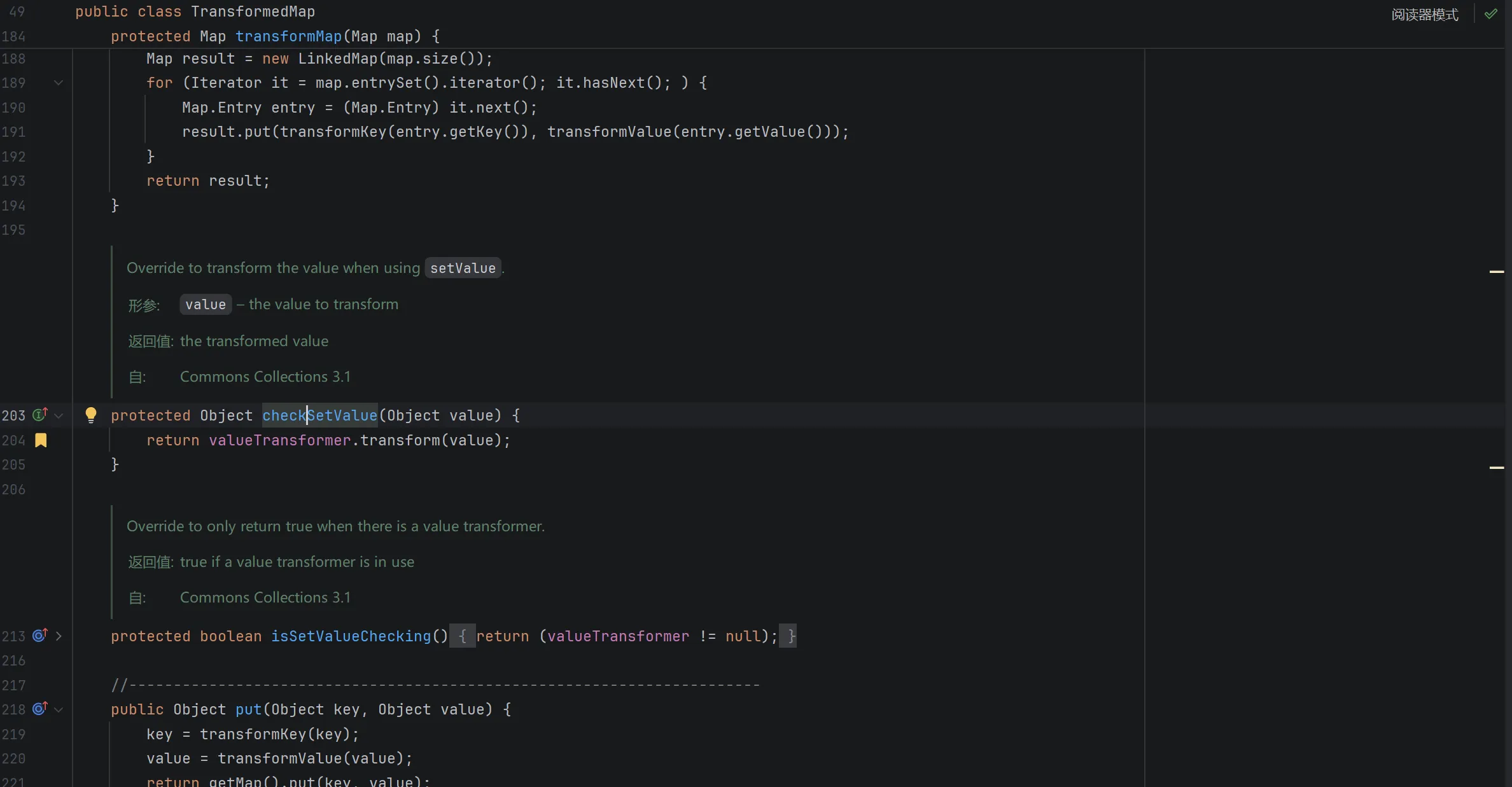Expand folded isSetValueChecking method arrow at line 213

pos(59,636)
